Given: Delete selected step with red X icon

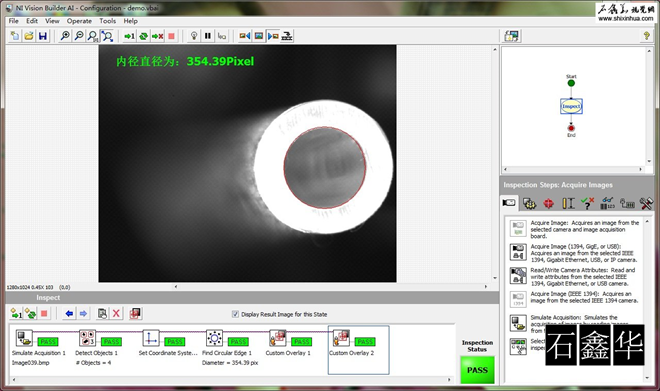Looking at the screenshot, I should (x=116, y=314).
